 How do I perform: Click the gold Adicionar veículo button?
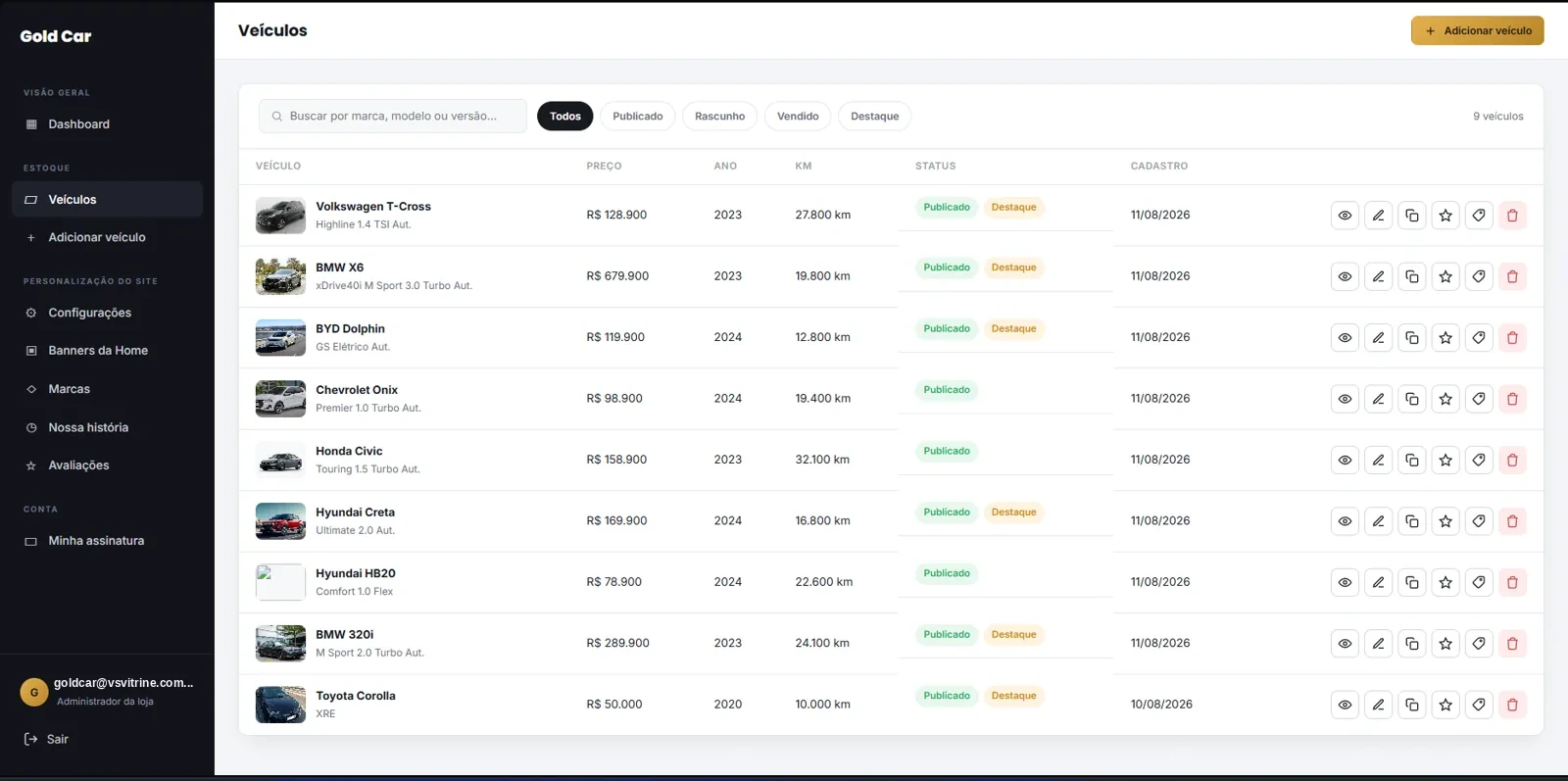[x=1478, y=30]
